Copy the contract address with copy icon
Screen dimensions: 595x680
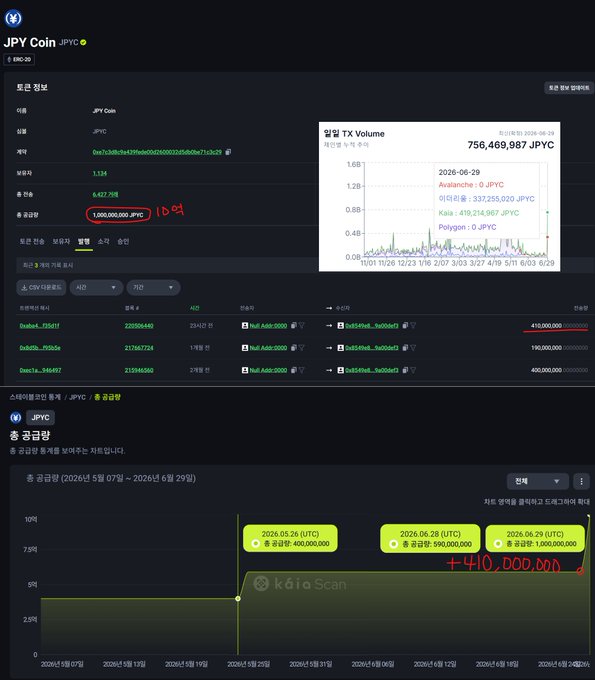point(228,152)
